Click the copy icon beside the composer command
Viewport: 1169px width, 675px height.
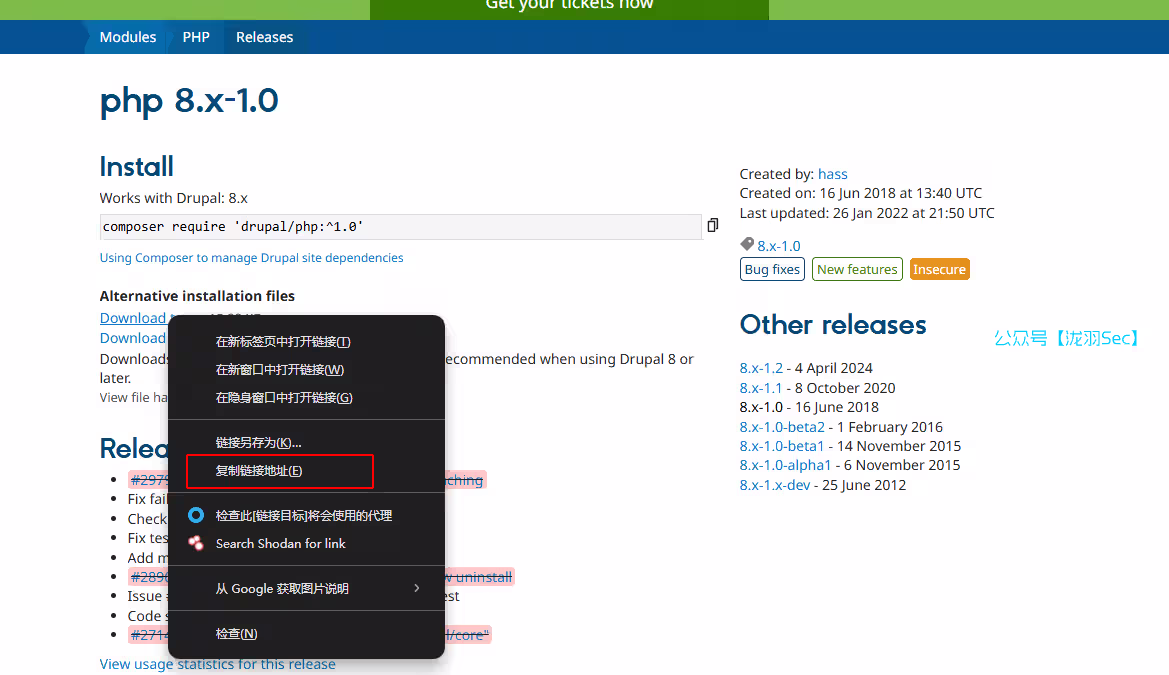click(x=713, y=226)
